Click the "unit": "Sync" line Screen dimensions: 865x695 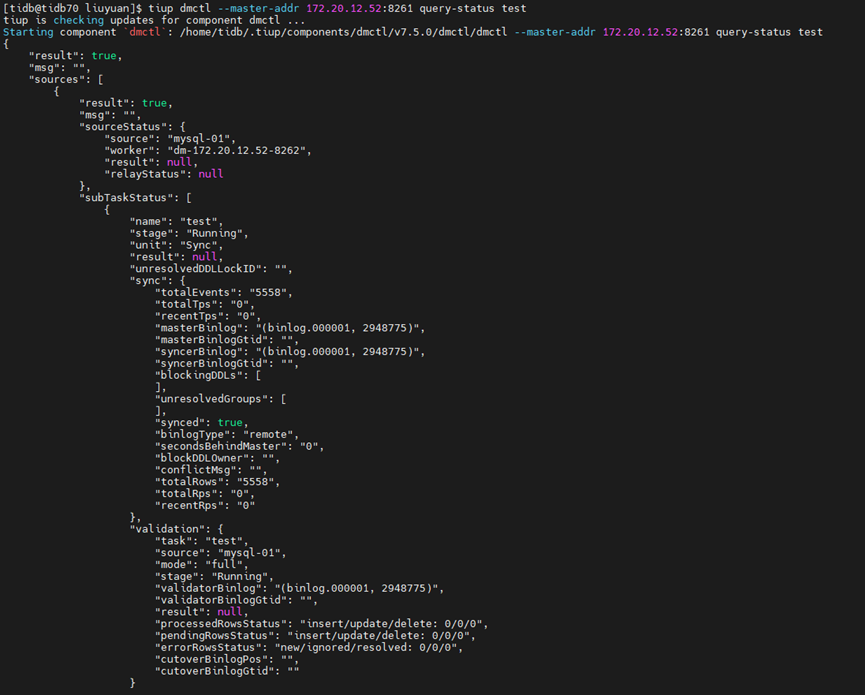pos(177,245)
